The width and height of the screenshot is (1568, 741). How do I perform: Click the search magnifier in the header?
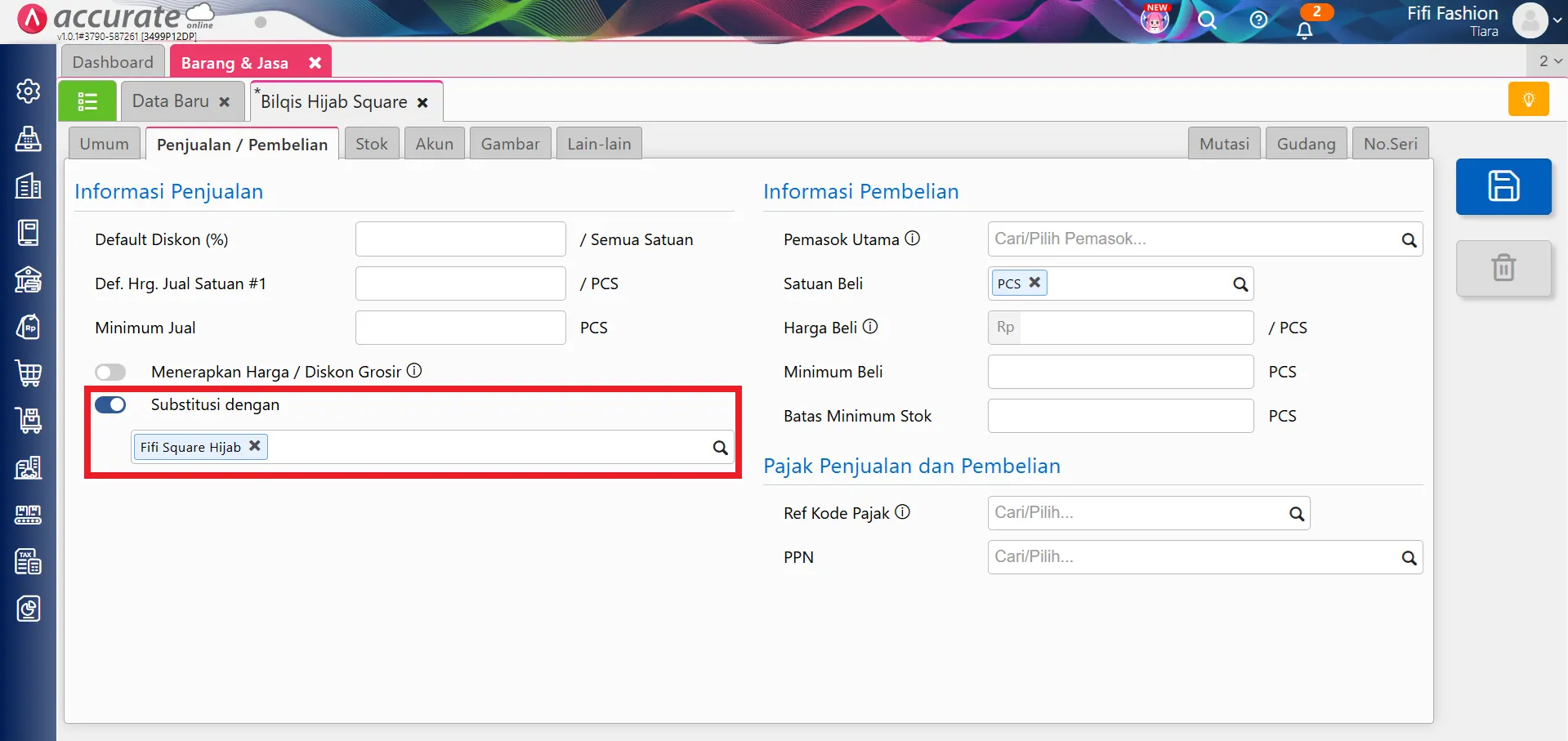pos(1207,20)
